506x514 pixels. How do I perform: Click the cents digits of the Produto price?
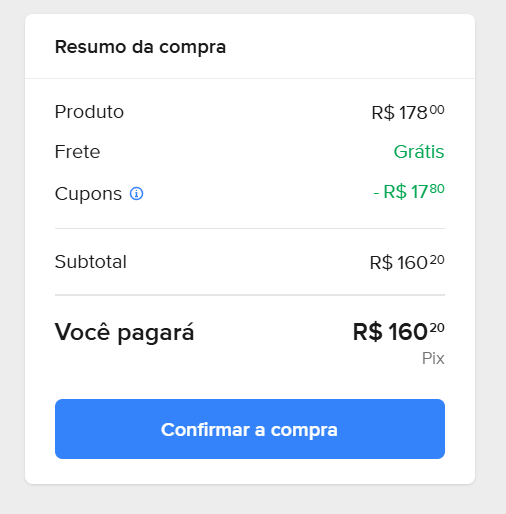pos(437,110)
